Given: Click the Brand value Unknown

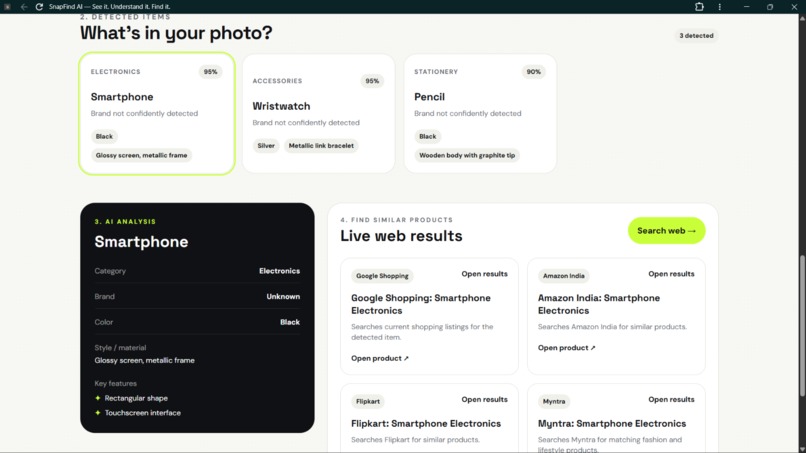Looking at the screenshot, I should pos(283,297).
